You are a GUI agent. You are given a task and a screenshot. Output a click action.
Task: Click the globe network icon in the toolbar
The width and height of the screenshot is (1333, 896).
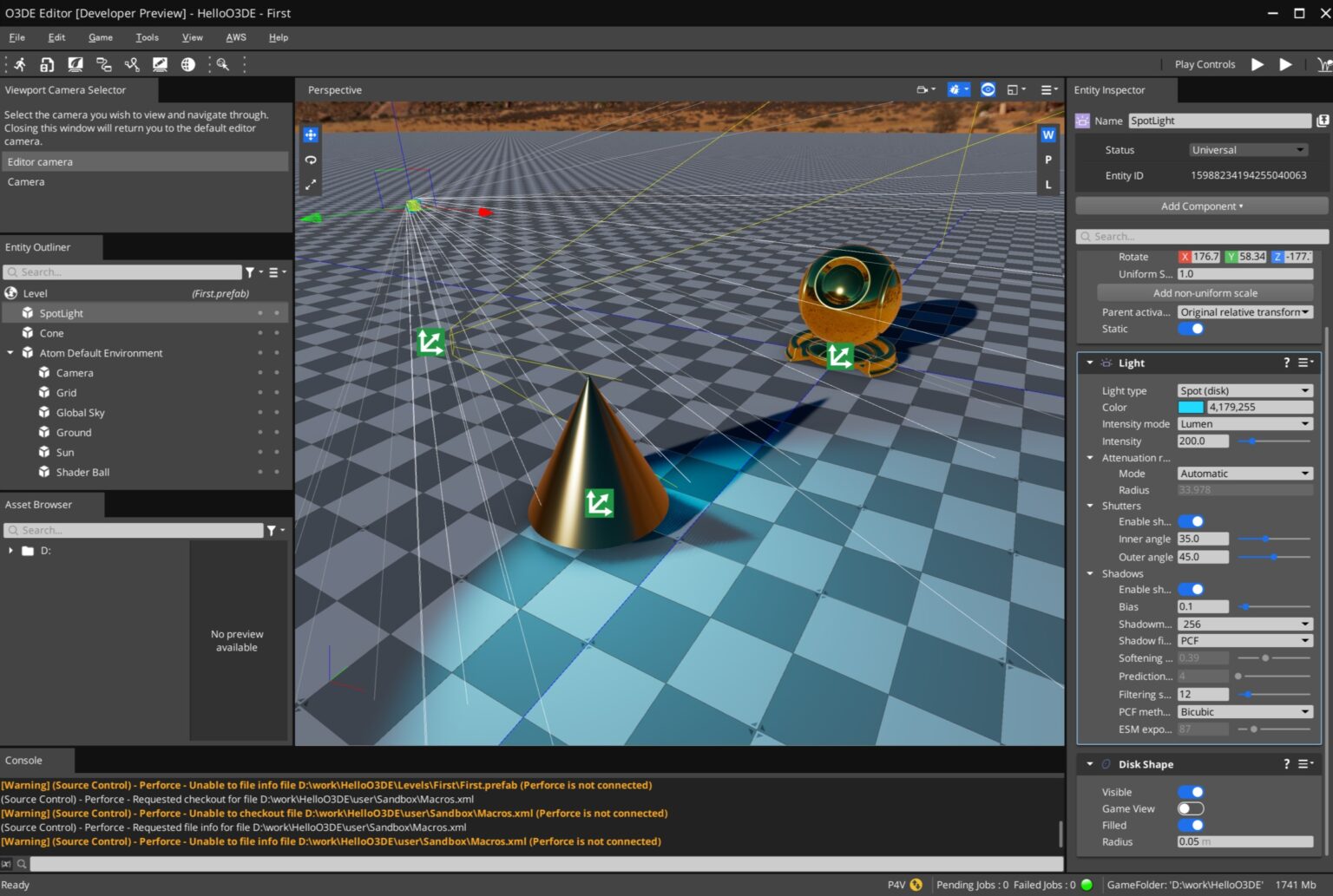point(187,64)
